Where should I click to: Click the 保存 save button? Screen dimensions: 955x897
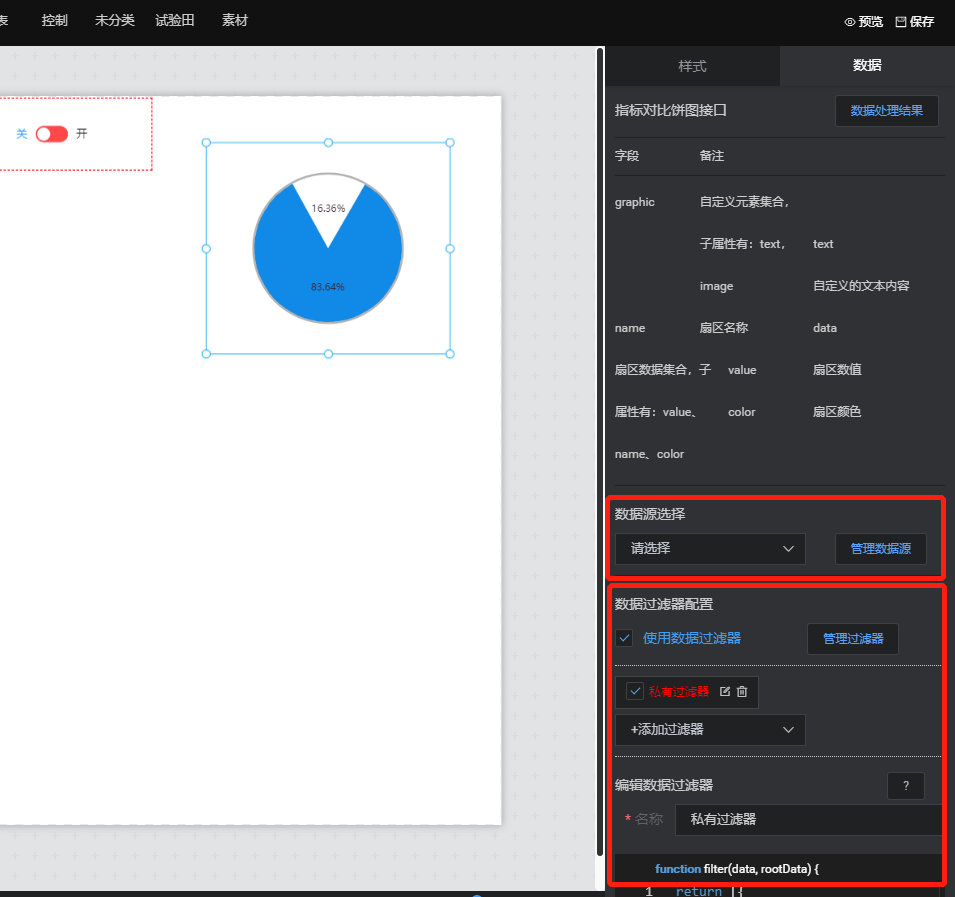[914, 21]
